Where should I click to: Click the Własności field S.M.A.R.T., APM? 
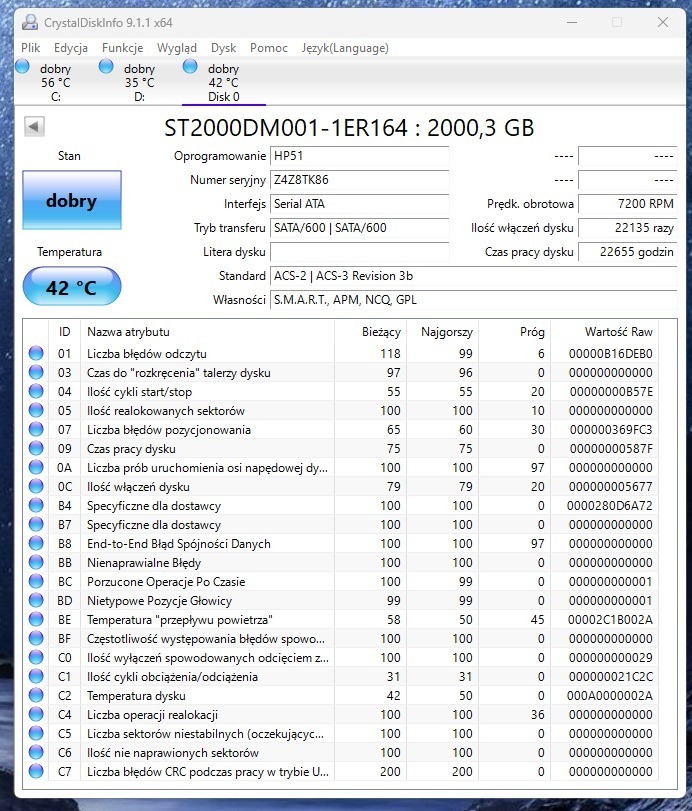(473, 300)
